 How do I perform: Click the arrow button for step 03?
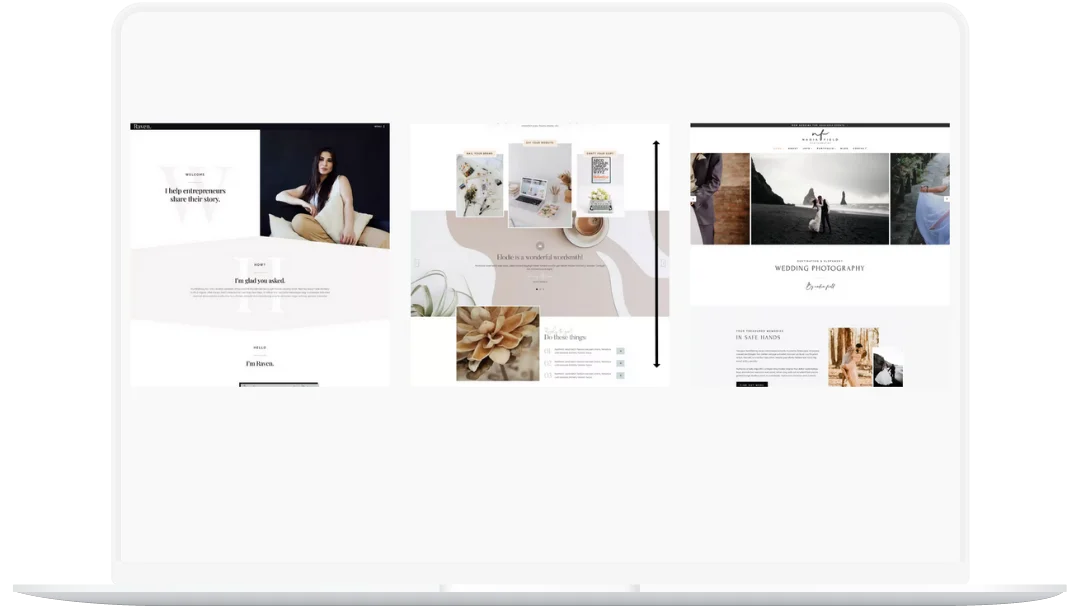pos(621,375)
